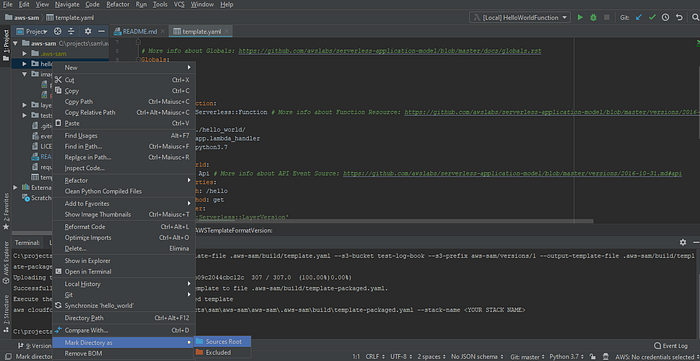The height and width of the screenshot is (361, 700).
Task: Show Git history clock icon
Action: 665,17
